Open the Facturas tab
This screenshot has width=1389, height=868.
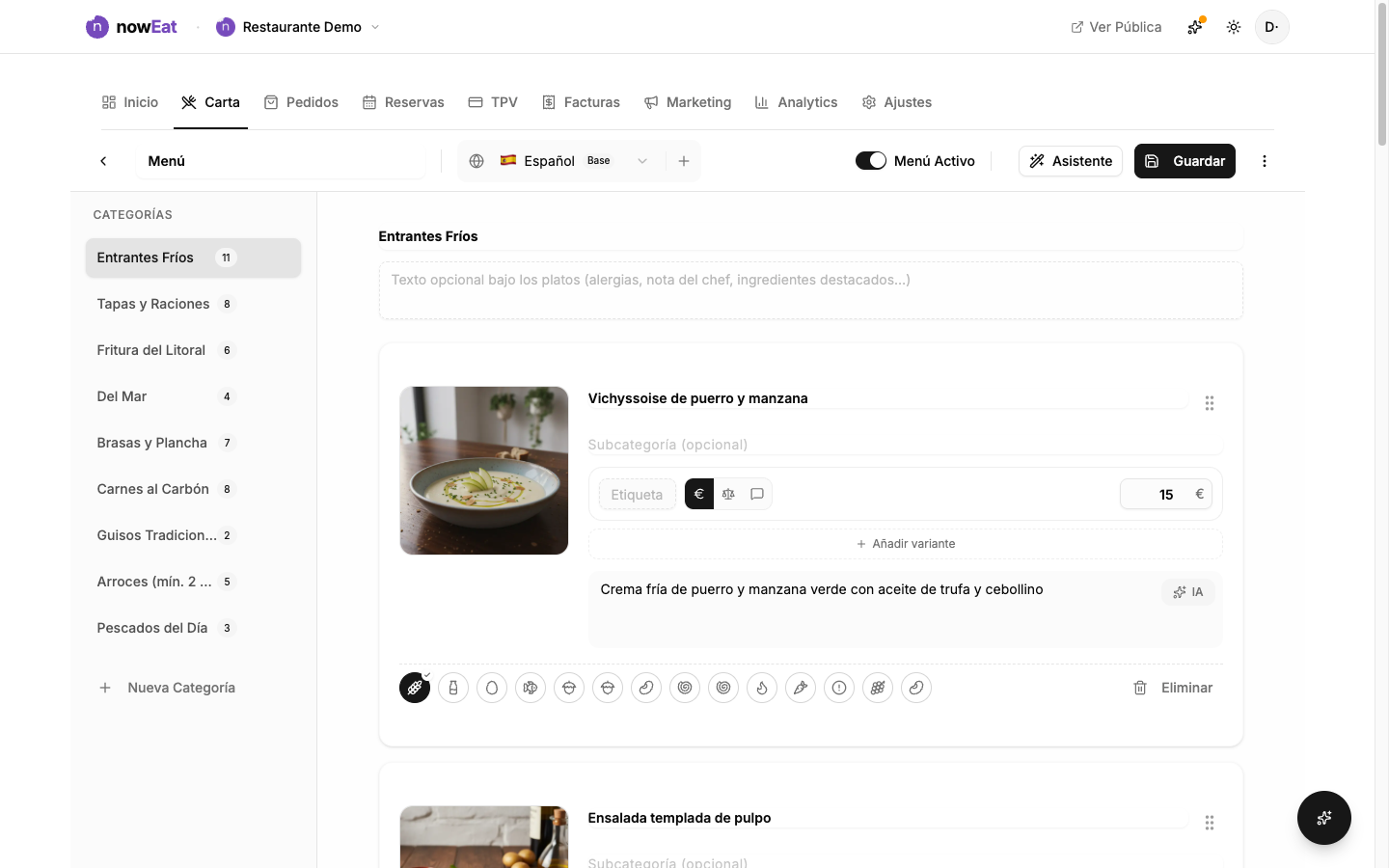point(581,102)
